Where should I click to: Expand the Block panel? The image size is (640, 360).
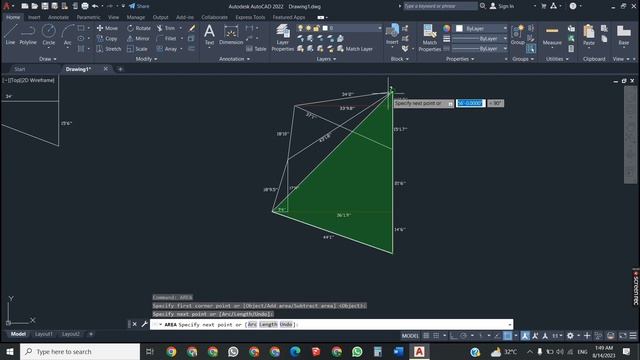(x=400, y=59)
